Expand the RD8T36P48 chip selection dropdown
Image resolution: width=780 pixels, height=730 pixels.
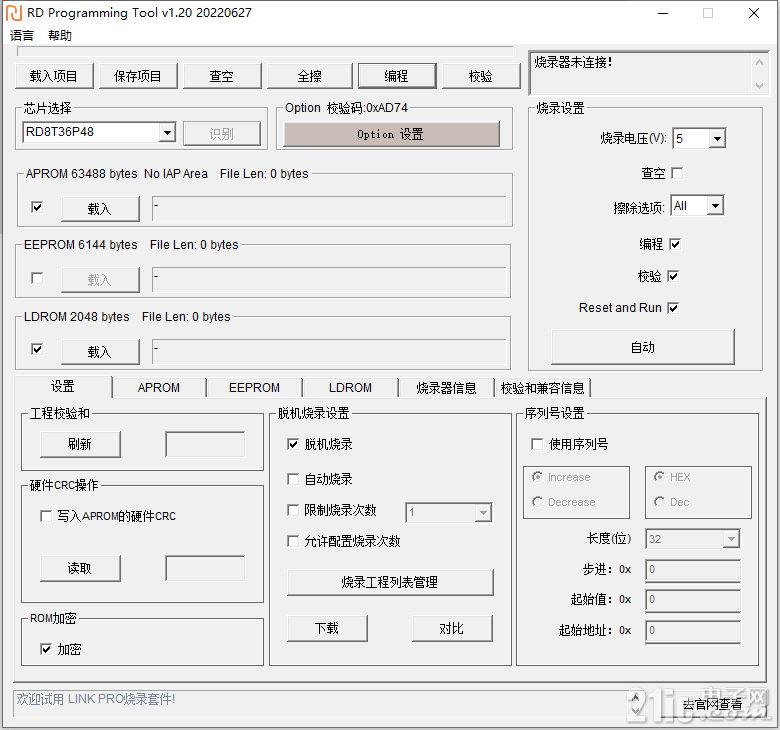(x=168, y=132)
